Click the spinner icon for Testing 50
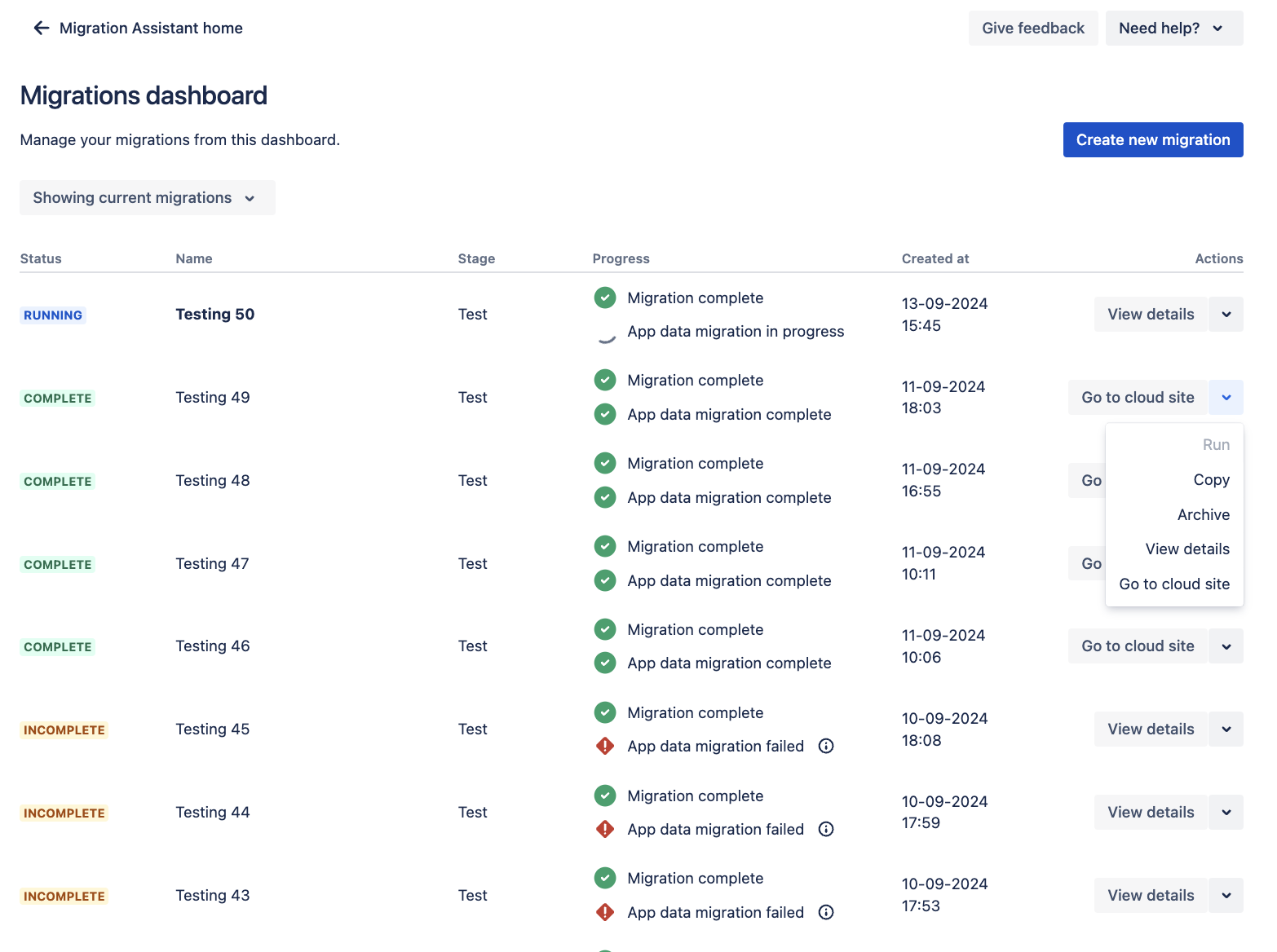The image size is (1277, 952). tap(605, 333)
